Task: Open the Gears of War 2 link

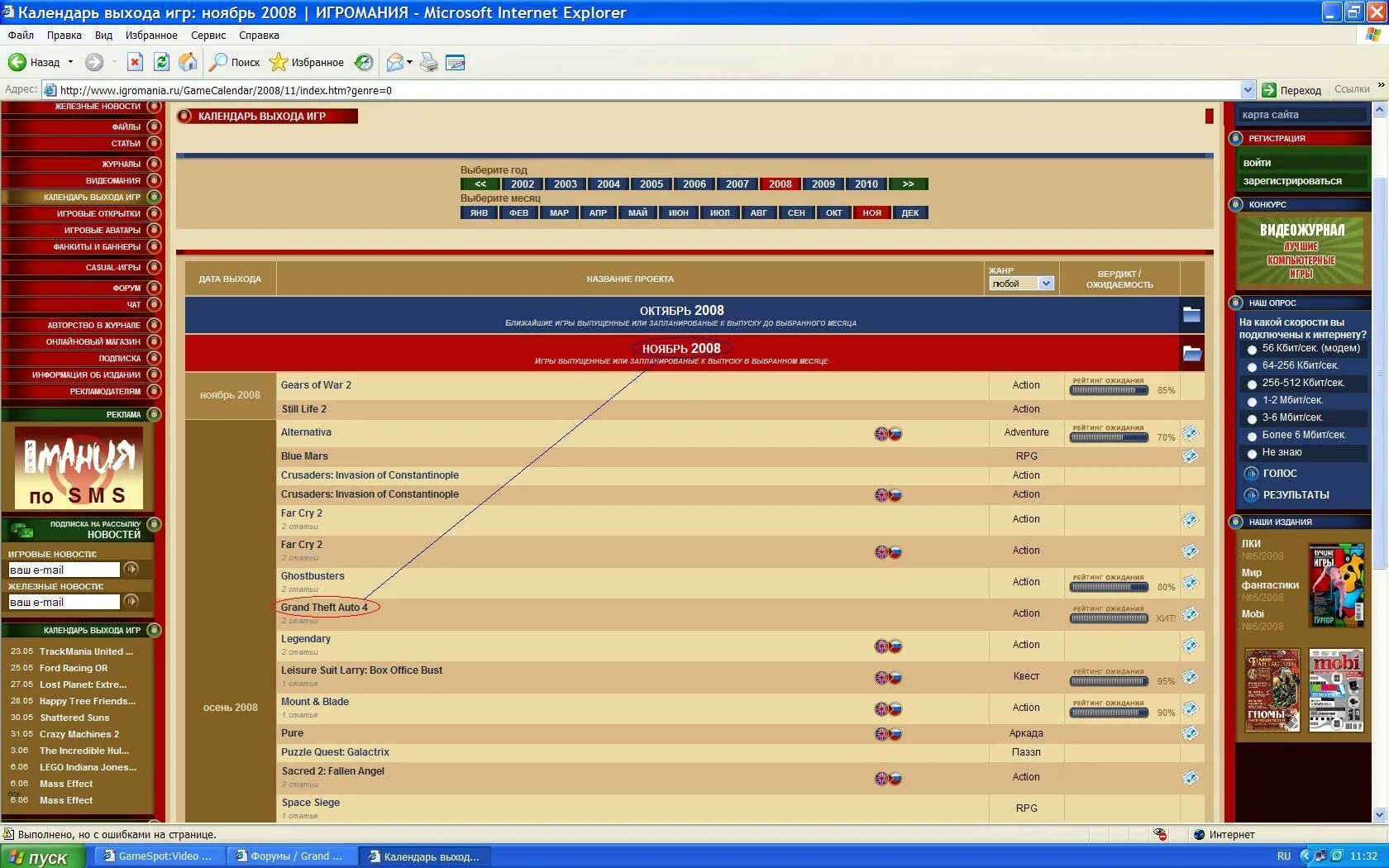Action: tap(316, 385)
